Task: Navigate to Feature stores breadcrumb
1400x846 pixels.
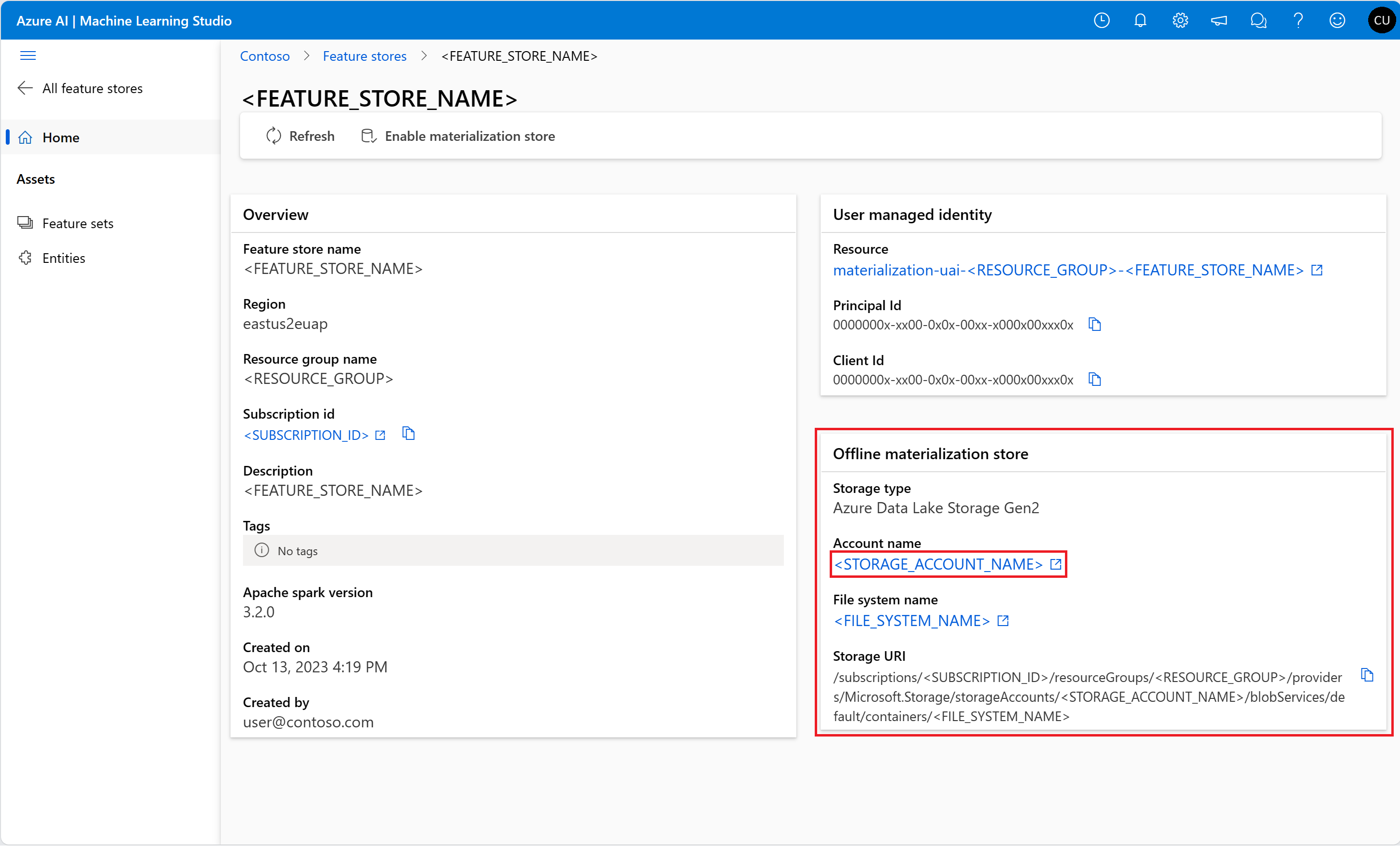Action: point(364,56)
